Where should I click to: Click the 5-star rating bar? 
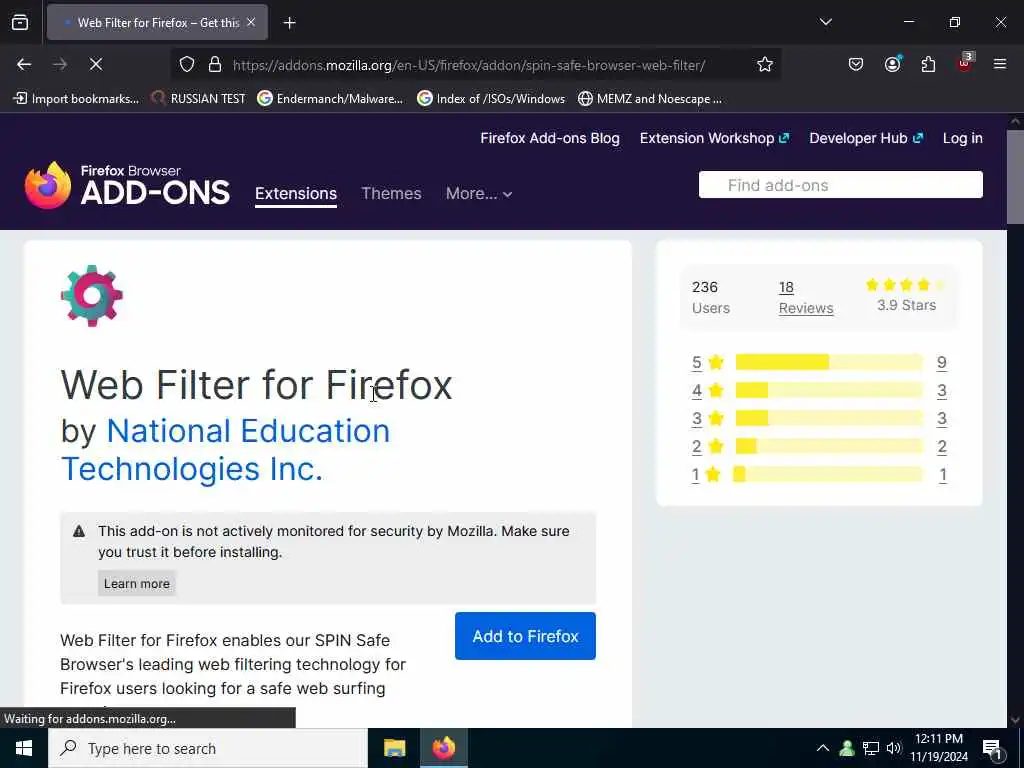tap(829, 362)
